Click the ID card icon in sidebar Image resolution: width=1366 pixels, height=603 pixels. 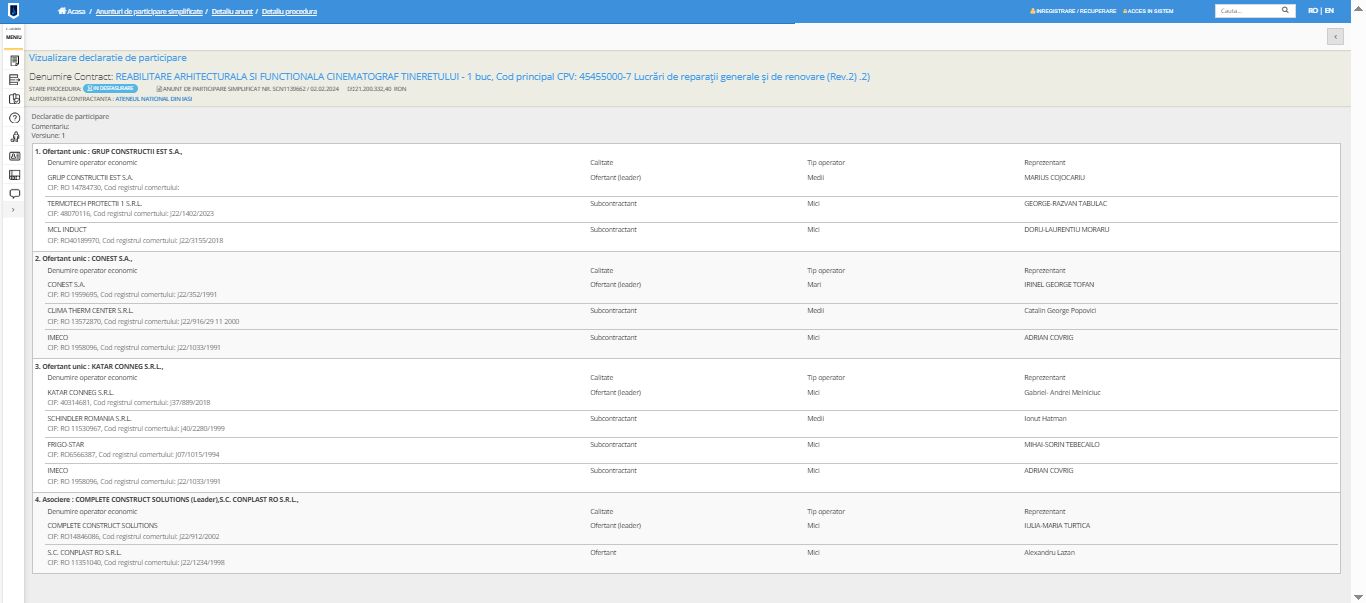tap(14, 156)
